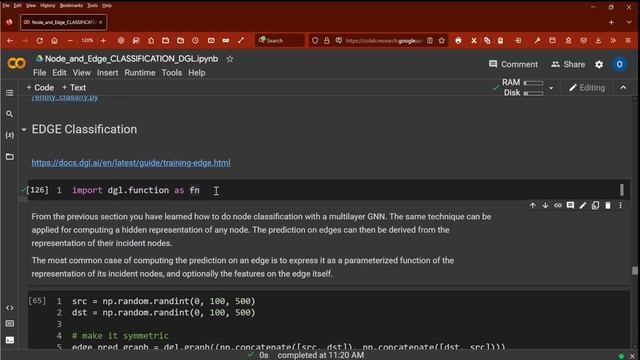Open the File menu
Screen dimensions: 640x360
[x=39, y=73]
